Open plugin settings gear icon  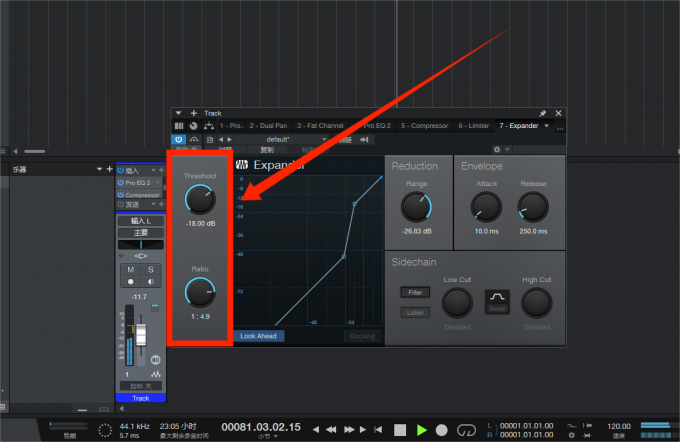coord(497,150)
